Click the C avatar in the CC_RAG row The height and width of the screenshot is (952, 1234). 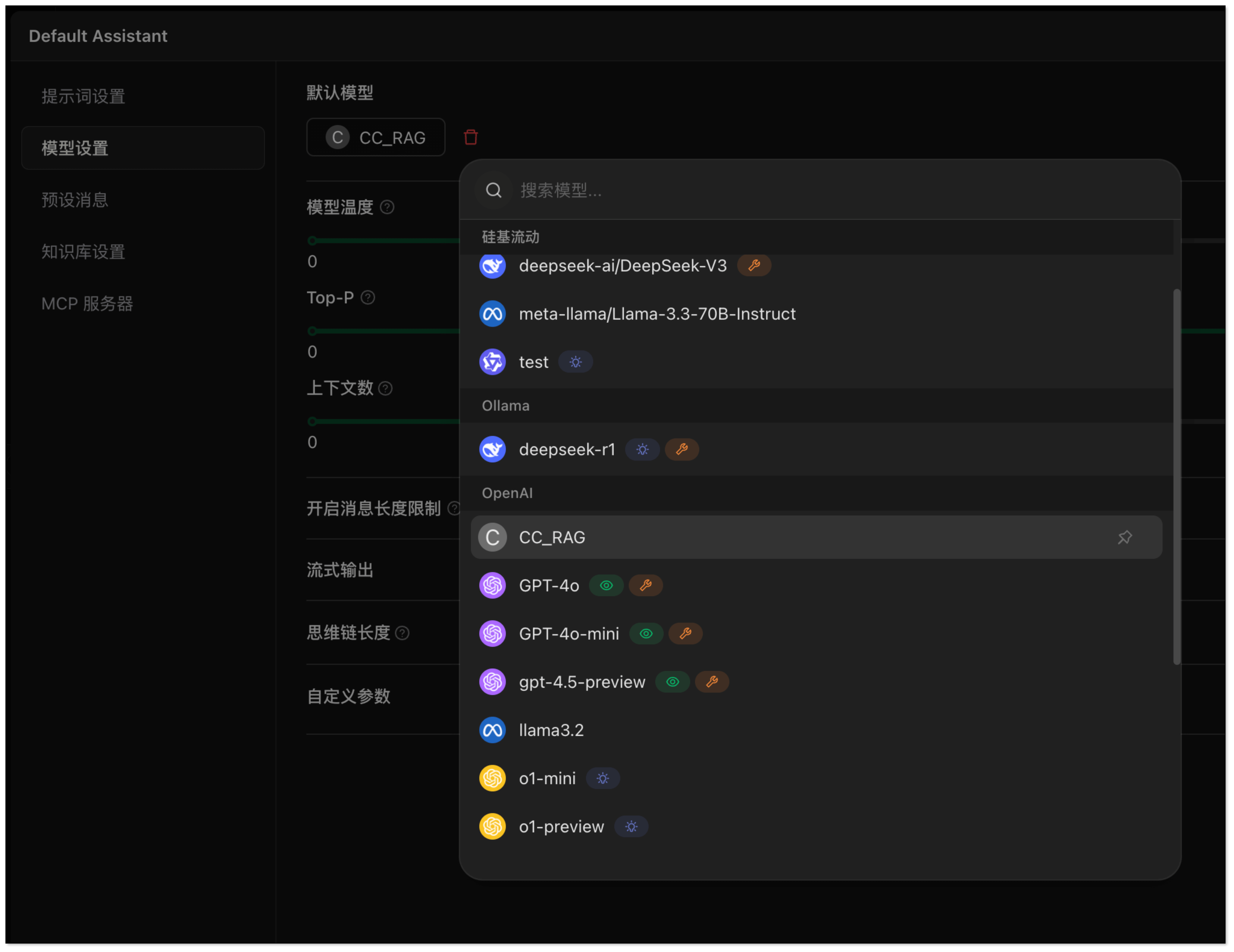pyautogui.click(x=493, y=537)
